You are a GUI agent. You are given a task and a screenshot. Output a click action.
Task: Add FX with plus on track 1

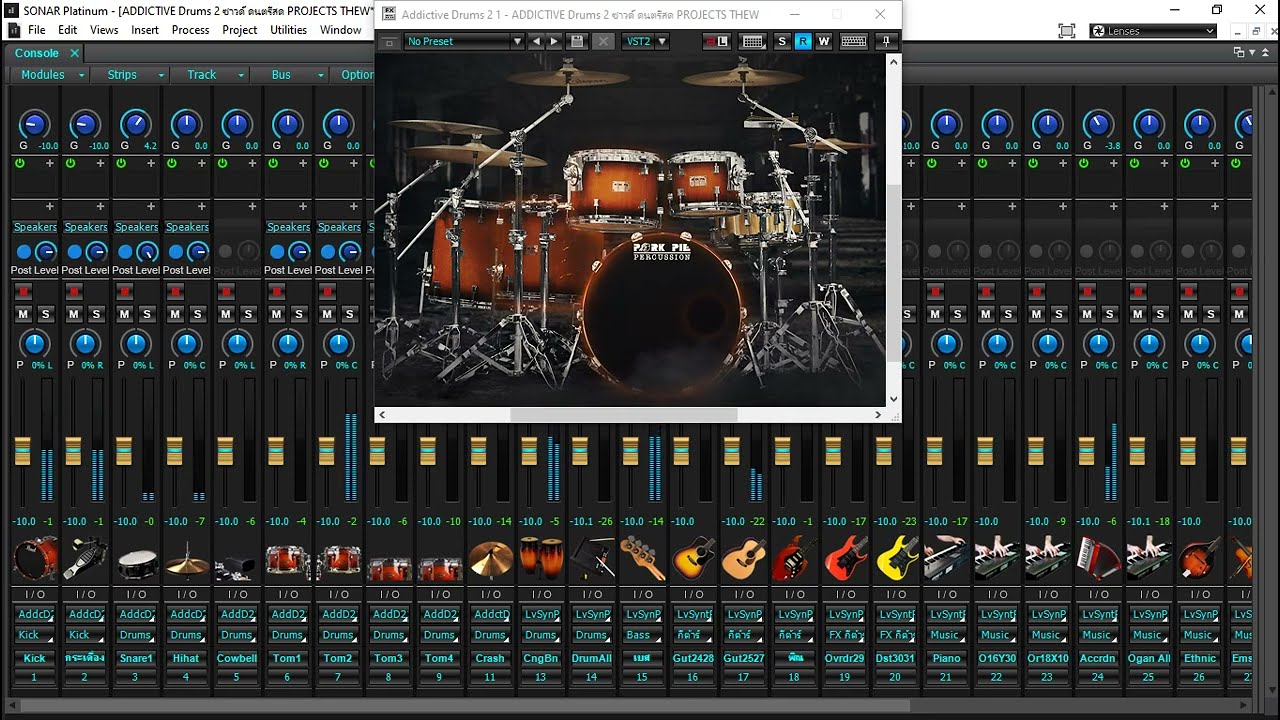coord(49,162)
